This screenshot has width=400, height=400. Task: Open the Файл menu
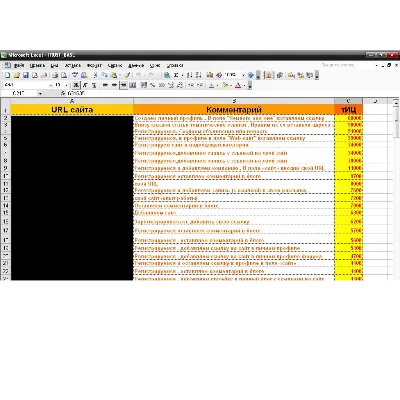tap(19, 65)
